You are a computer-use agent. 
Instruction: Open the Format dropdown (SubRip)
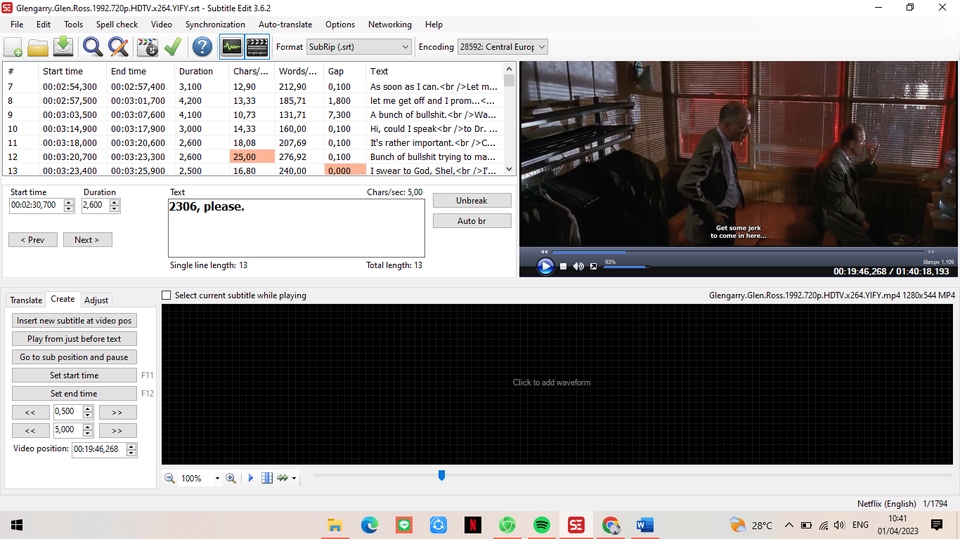359,47
